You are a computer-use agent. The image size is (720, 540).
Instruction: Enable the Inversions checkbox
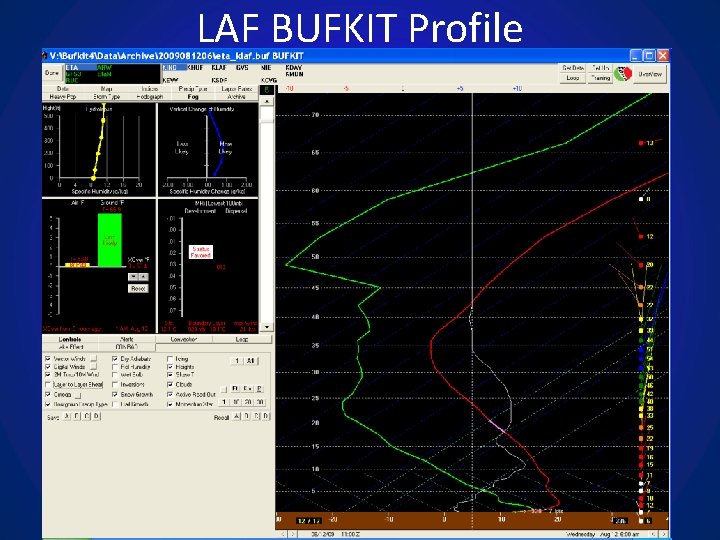(x=115, y=384)
